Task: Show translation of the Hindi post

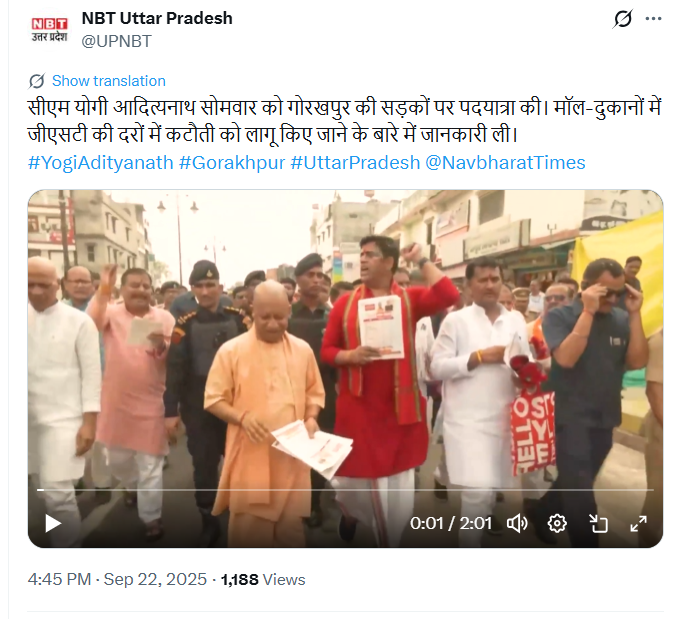Action: [109, 81]
